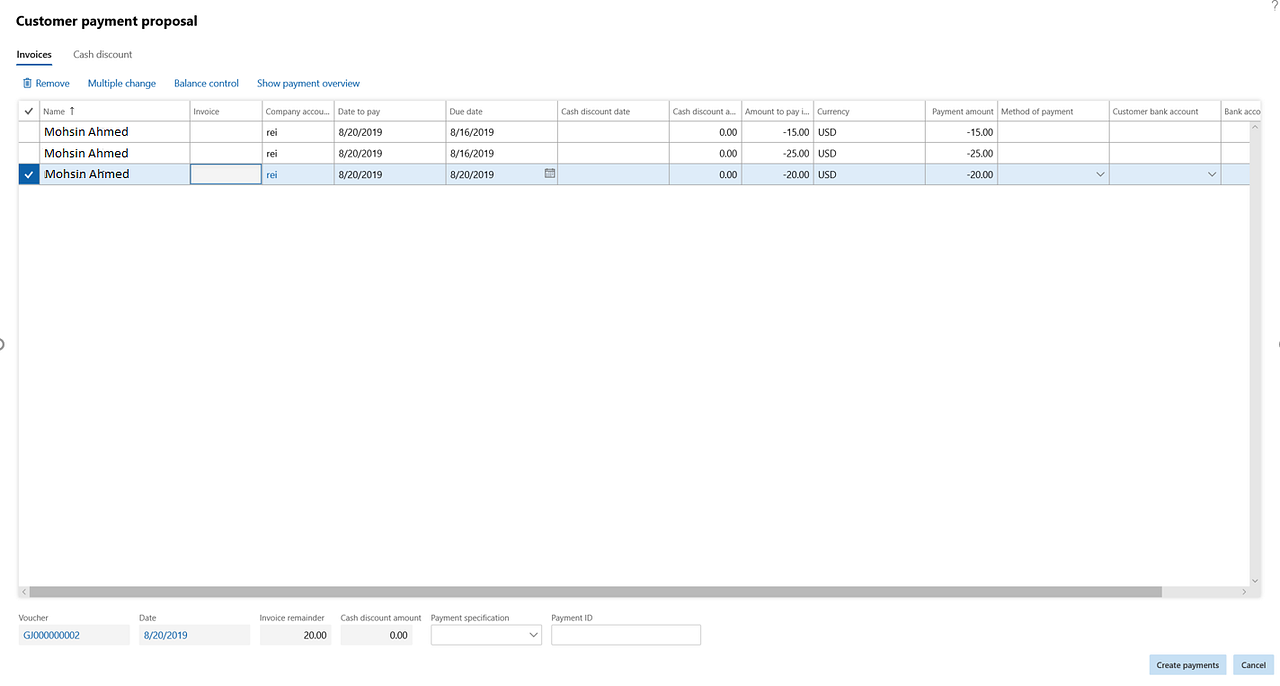Click inside the Payment ID input field
This screenshot has height=686, width=1280.
point(625,634)
